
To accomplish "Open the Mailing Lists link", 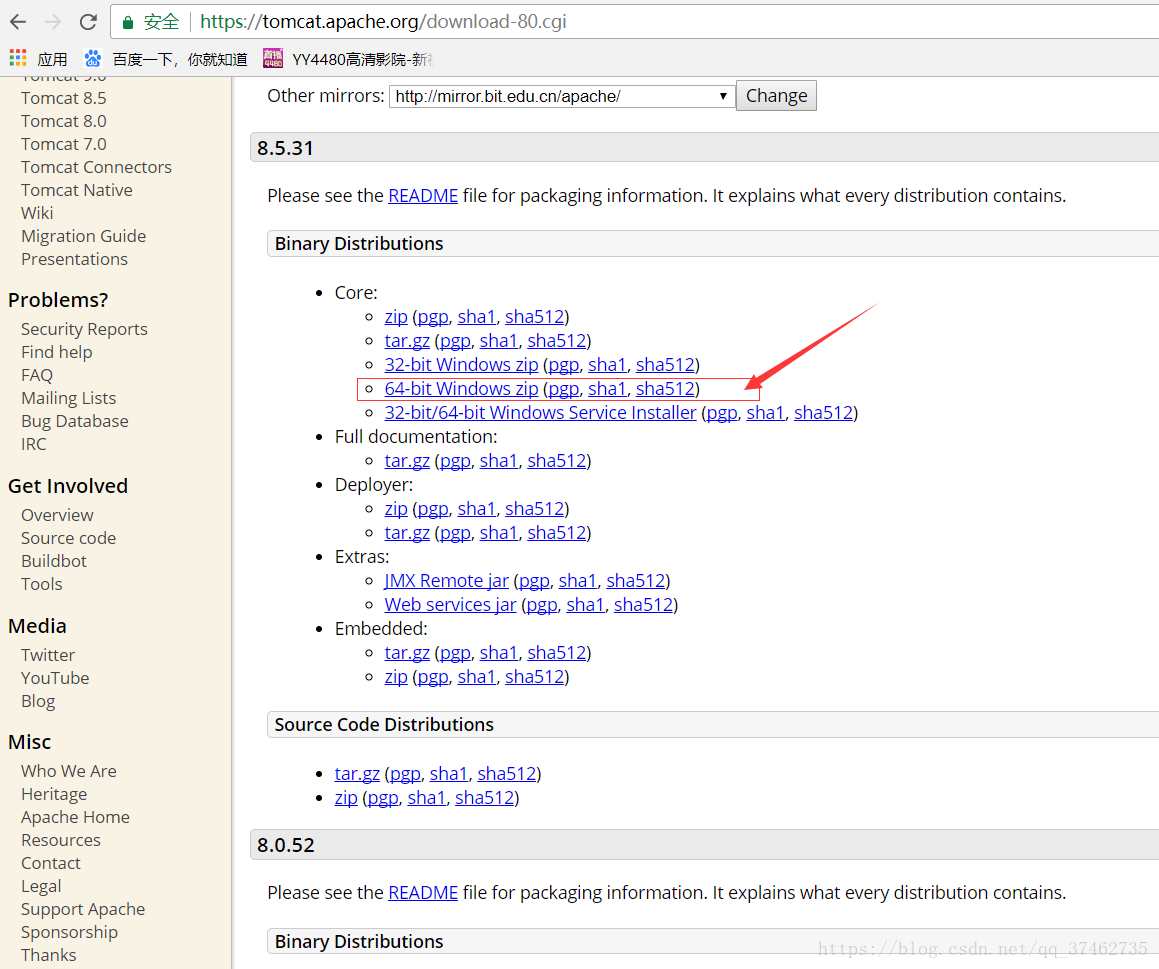I will [69, 398].
